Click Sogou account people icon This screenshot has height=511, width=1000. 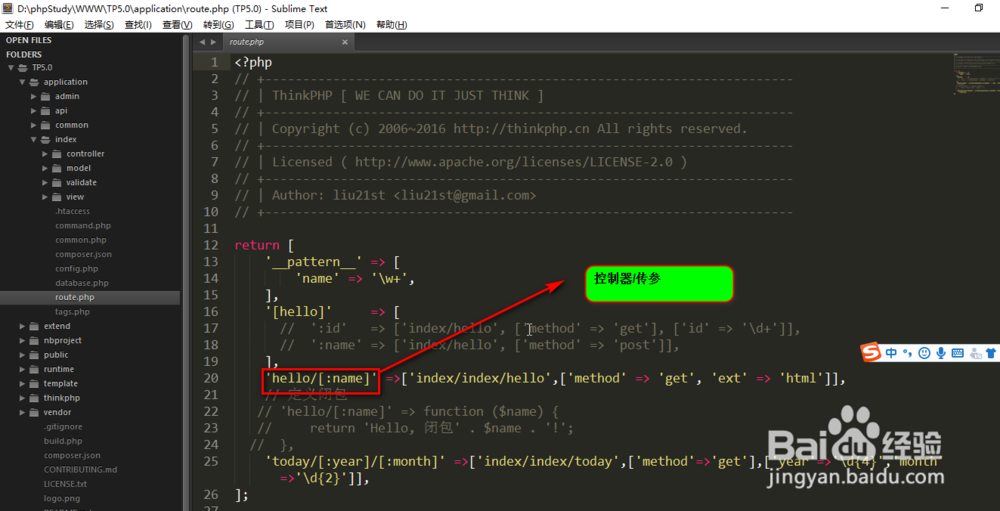point(974,352)
